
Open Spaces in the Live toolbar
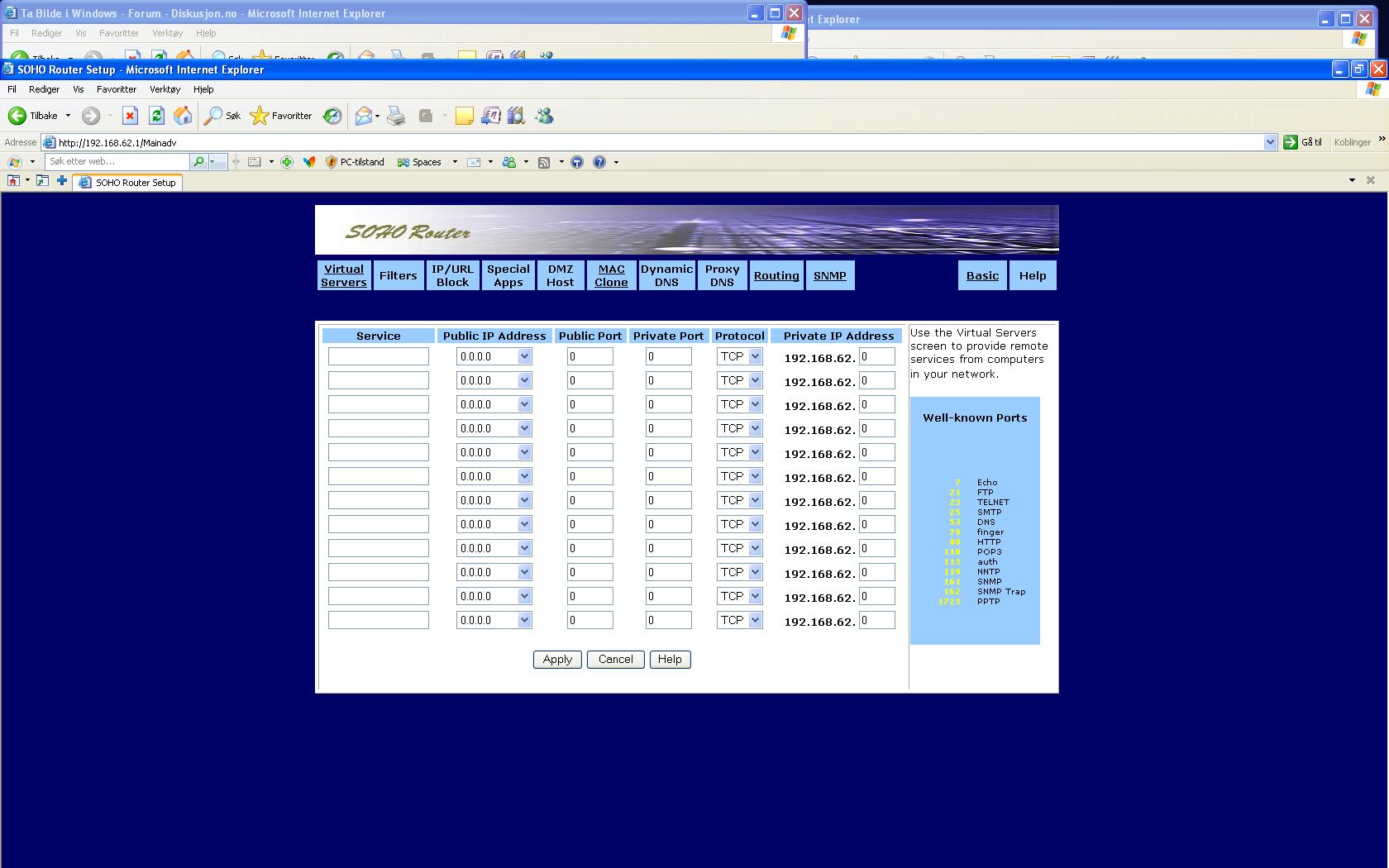point(420,162)
